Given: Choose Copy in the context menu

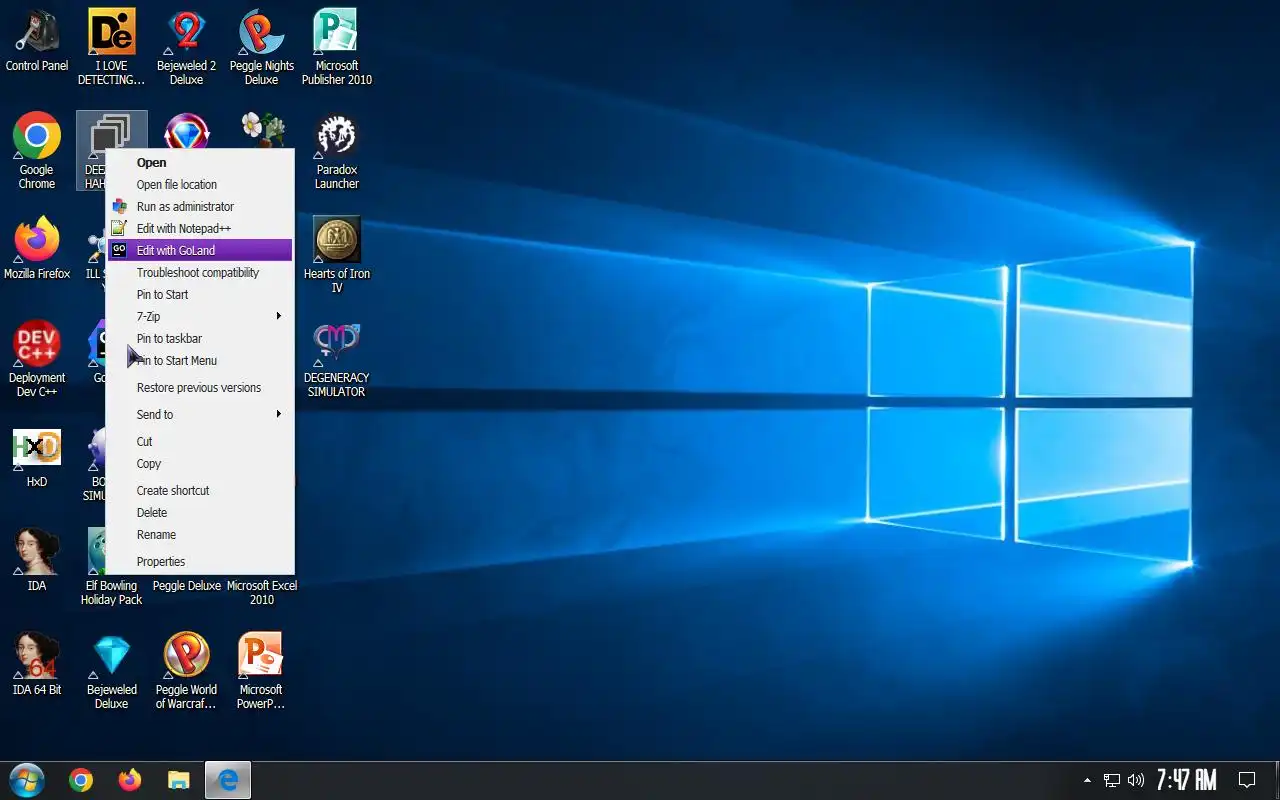Looking at the screenshot, I should [x=200, y=464].
